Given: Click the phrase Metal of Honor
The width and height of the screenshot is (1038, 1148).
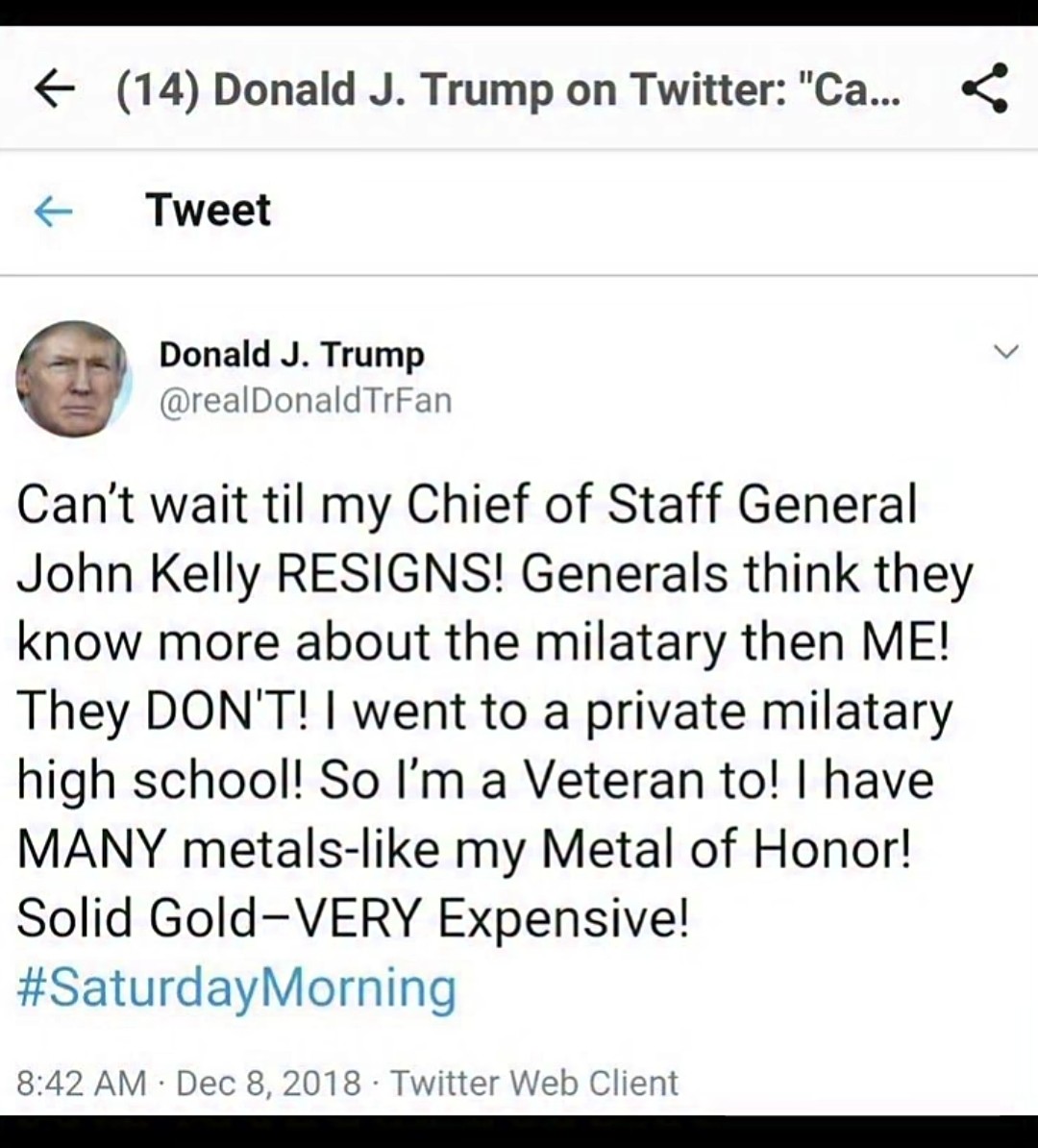Looking at the screenshot, I should pos(726,850).
